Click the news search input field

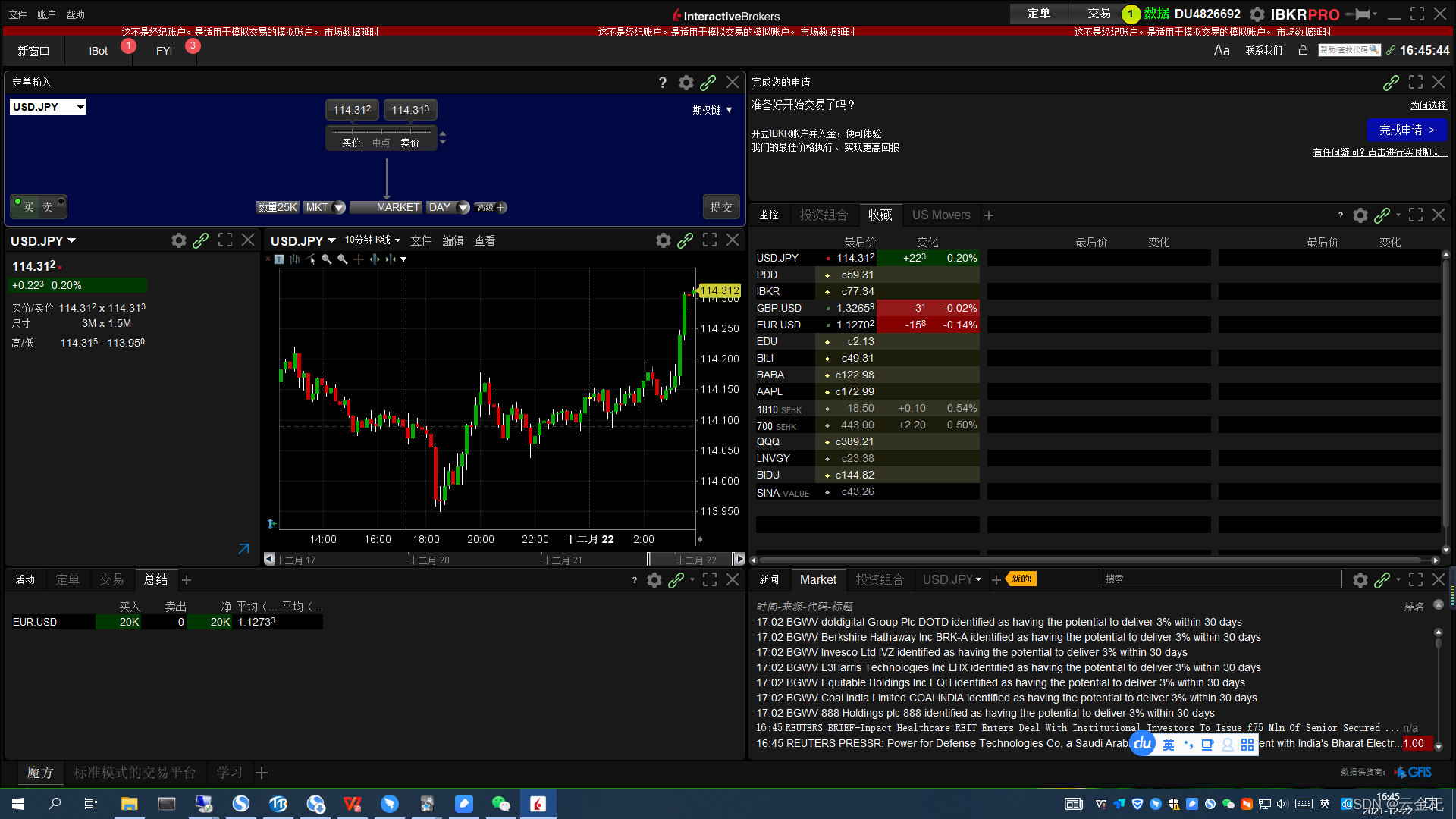[1220, 579]
